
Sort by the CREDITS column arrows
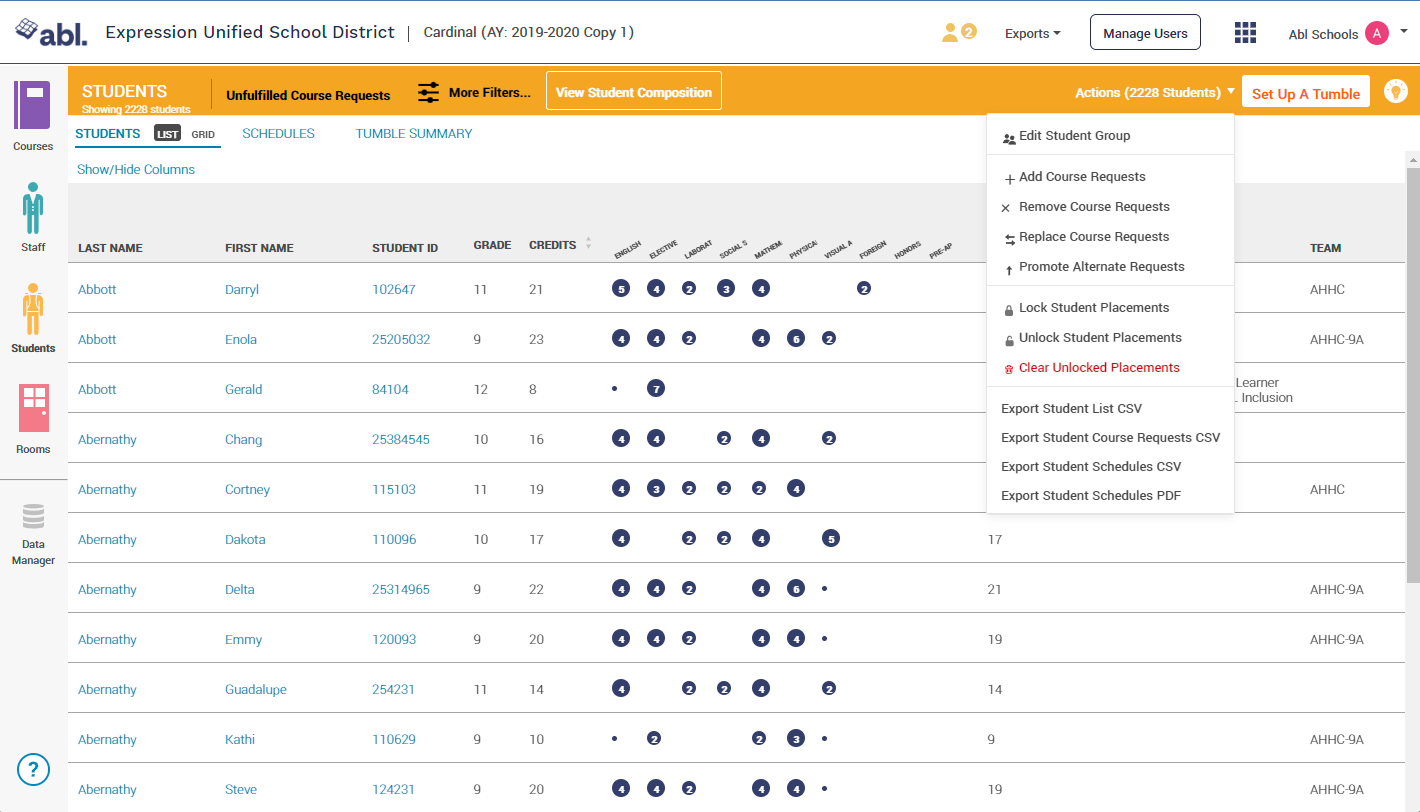588,244
